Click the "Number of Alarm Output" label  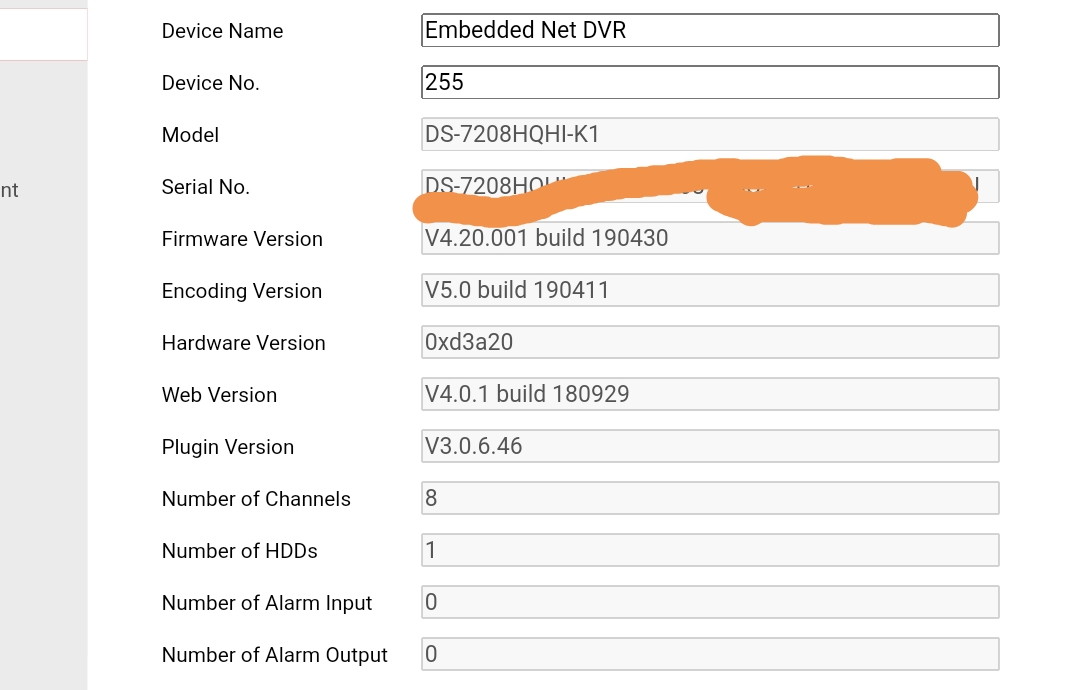275,655
